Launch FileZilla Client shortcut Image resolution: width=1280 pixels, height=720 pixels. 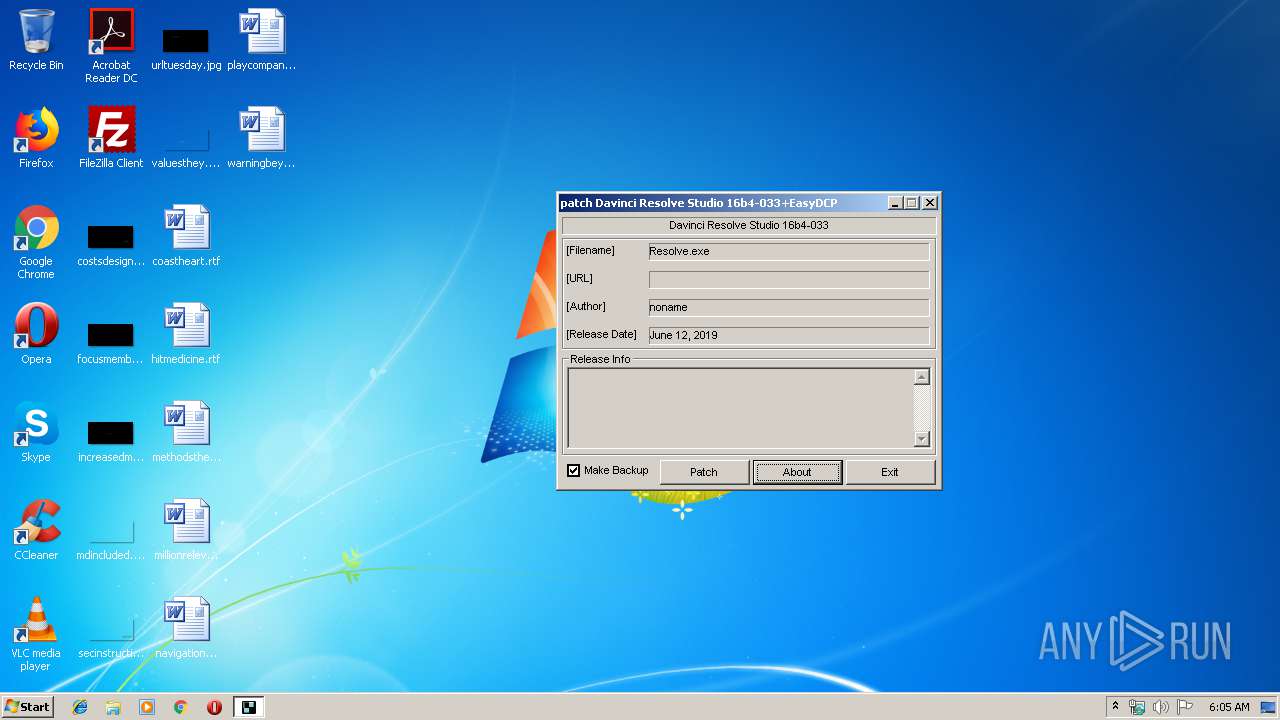[x=111, y=138]
